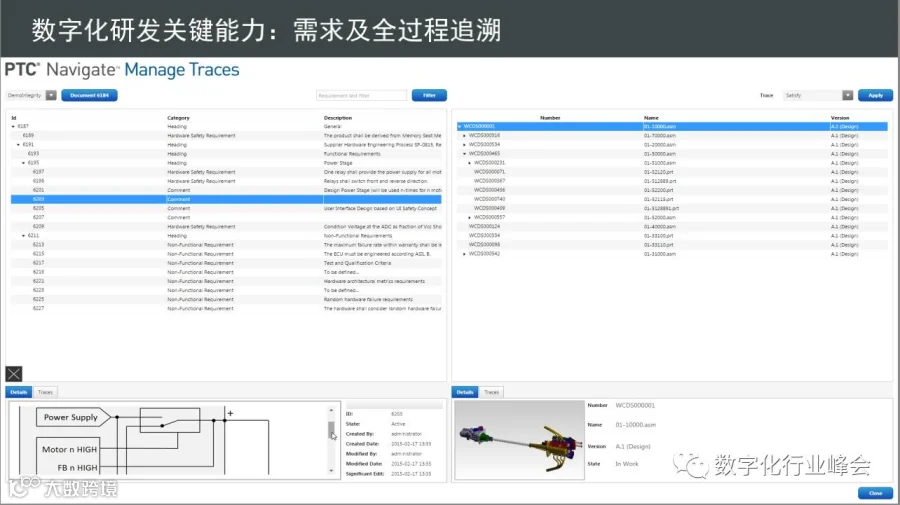Click the Version column header
The image size is (900, 505).
click(x=840, y=118)
